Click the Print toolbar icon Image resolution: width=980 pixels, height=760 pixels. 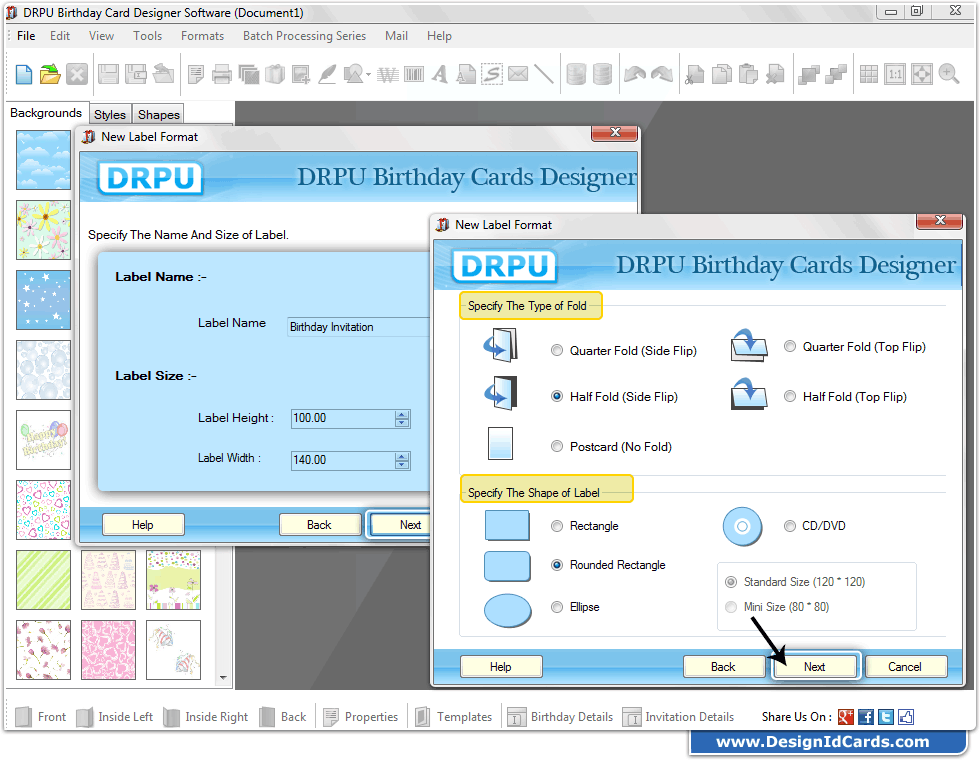(222, 74)
